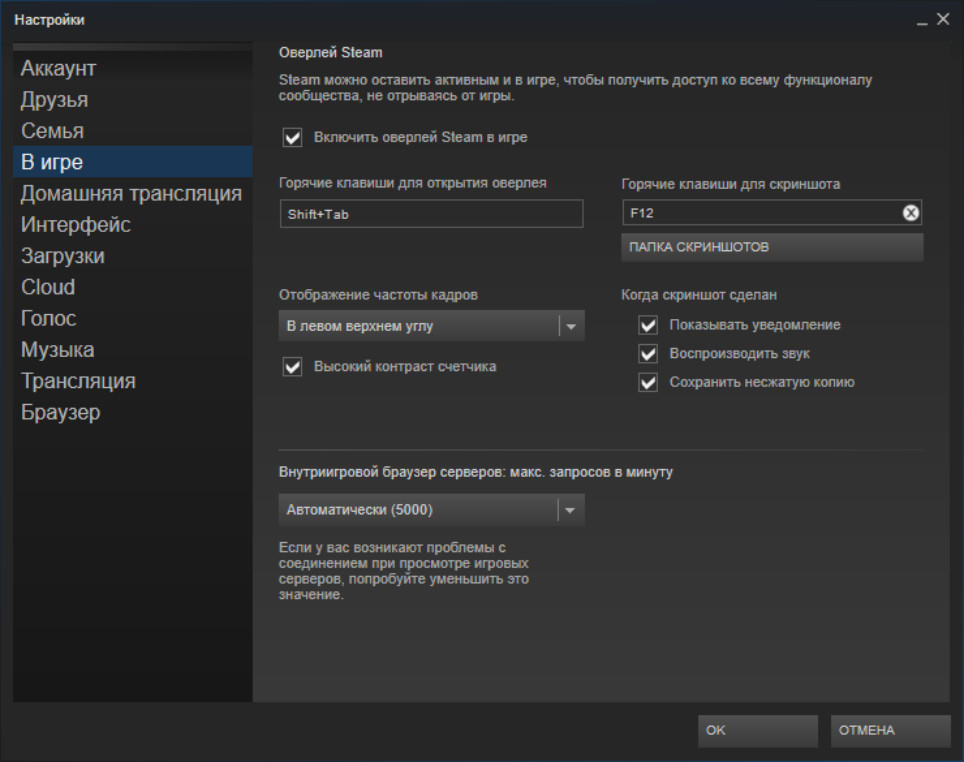
Task: Clear the F12 screenshot hotkey field
Action: (x=910, y=213)
